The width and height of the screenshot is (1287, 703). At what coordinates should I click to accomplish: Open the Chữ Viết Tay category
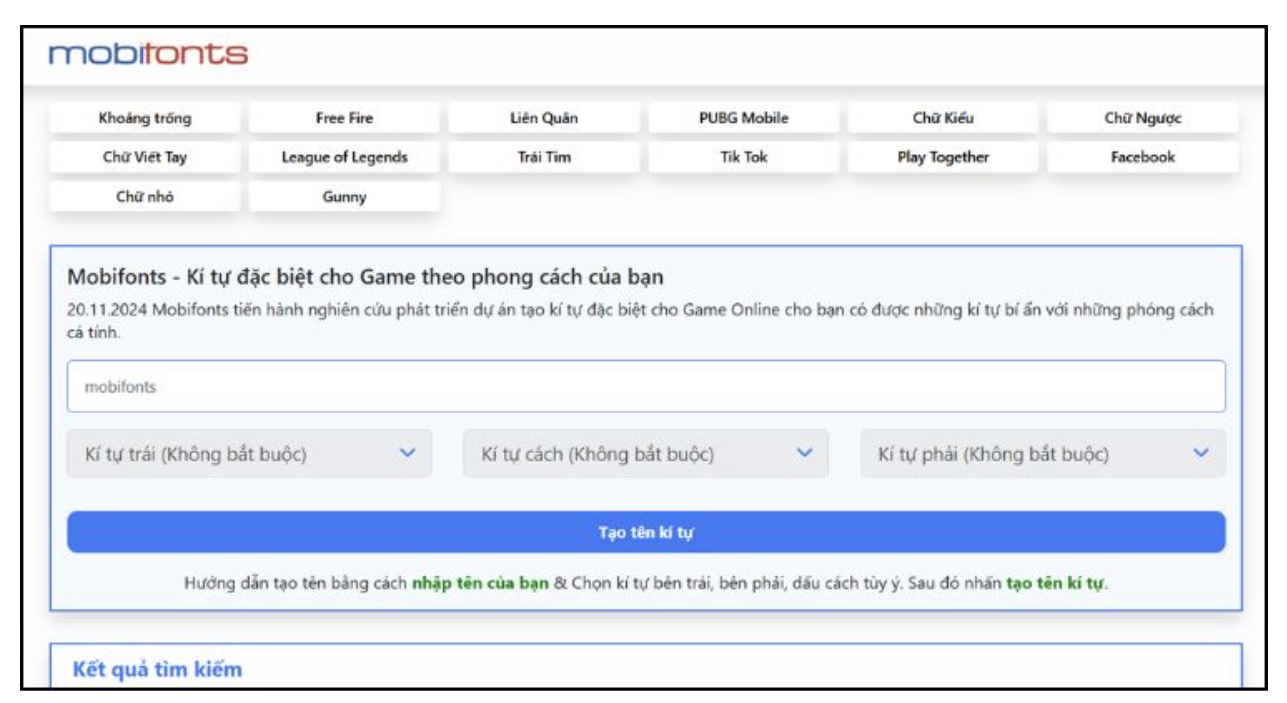pyautogui.click(x=145, y=157)
